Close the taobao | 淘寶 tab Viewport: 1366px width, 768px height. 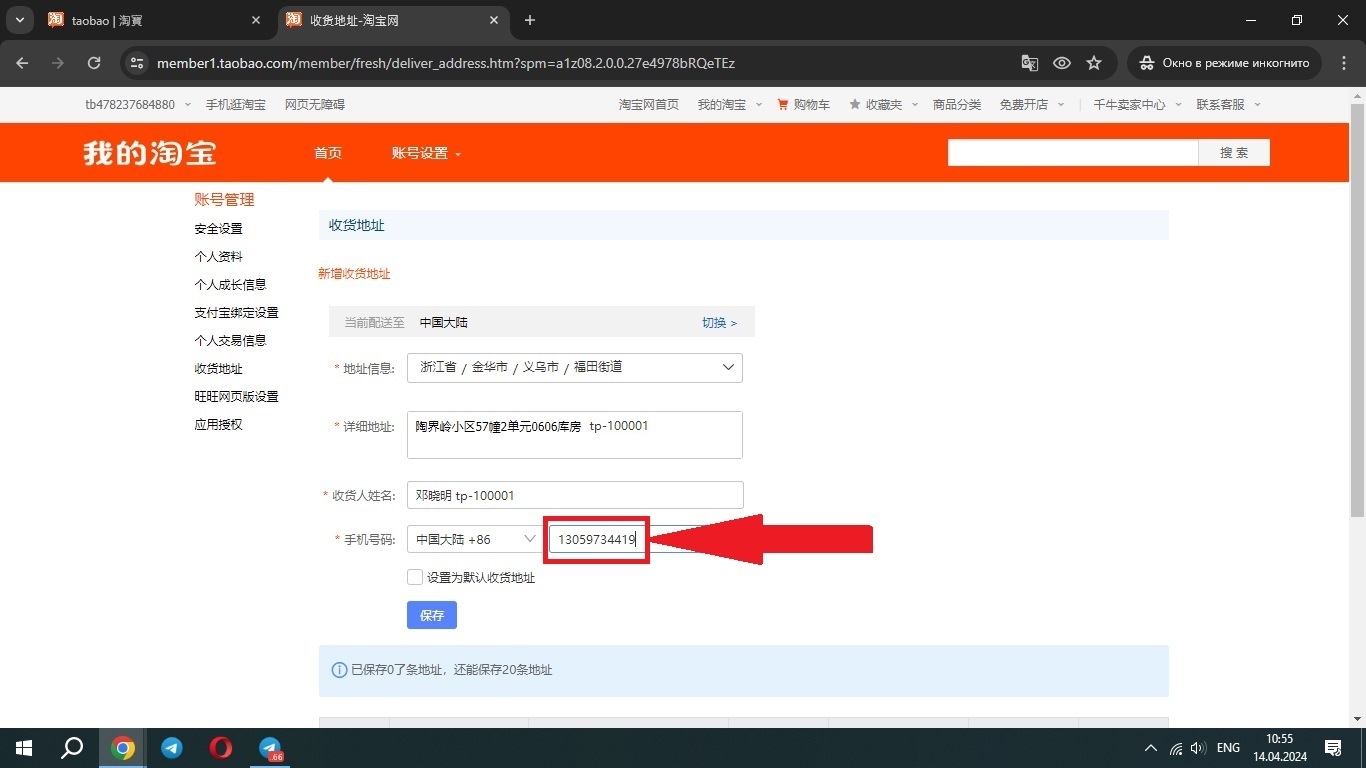tap(256, 20)
